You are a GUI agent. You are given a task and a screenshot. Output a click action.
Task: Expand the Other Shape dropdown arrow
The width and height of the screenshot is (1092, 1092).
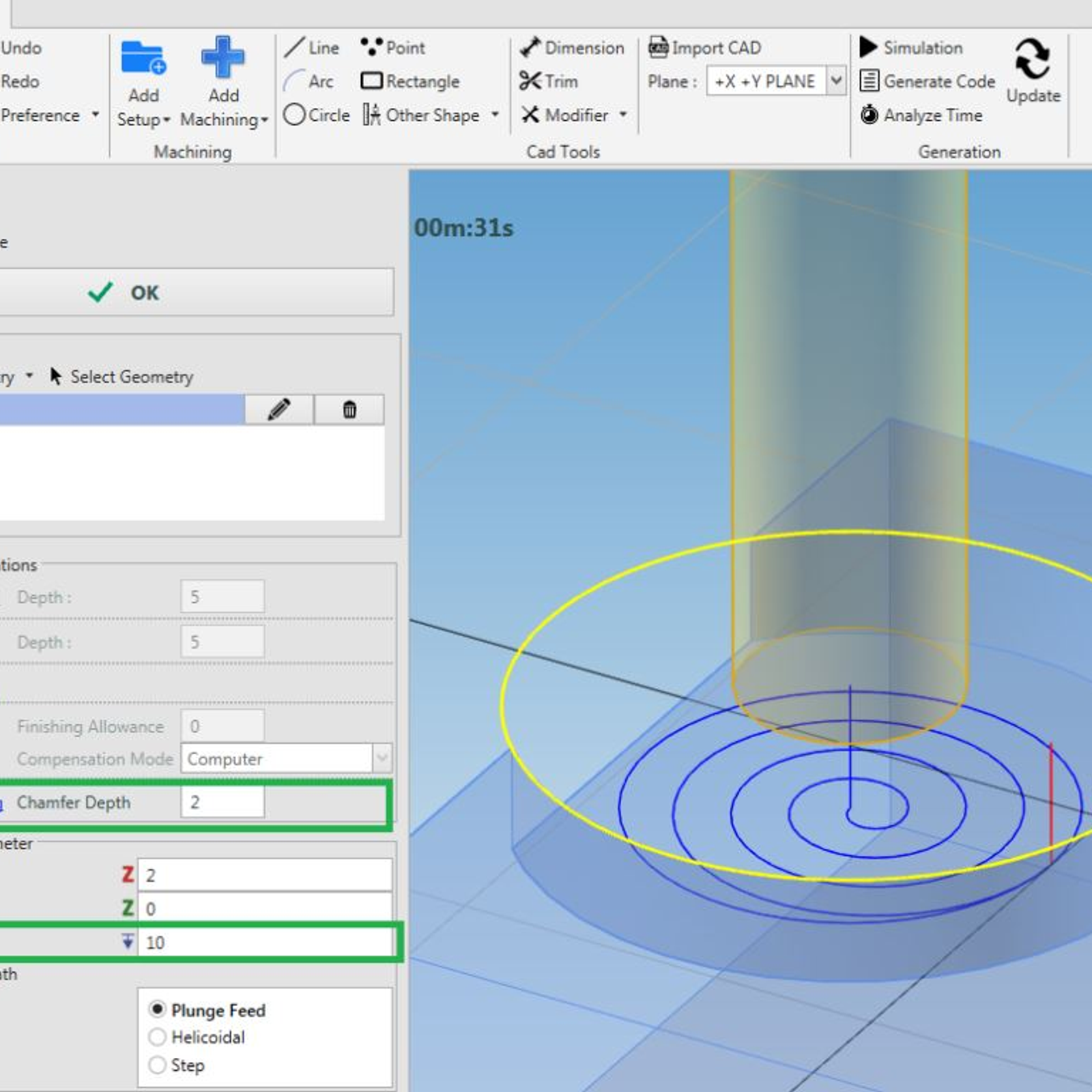495,115
